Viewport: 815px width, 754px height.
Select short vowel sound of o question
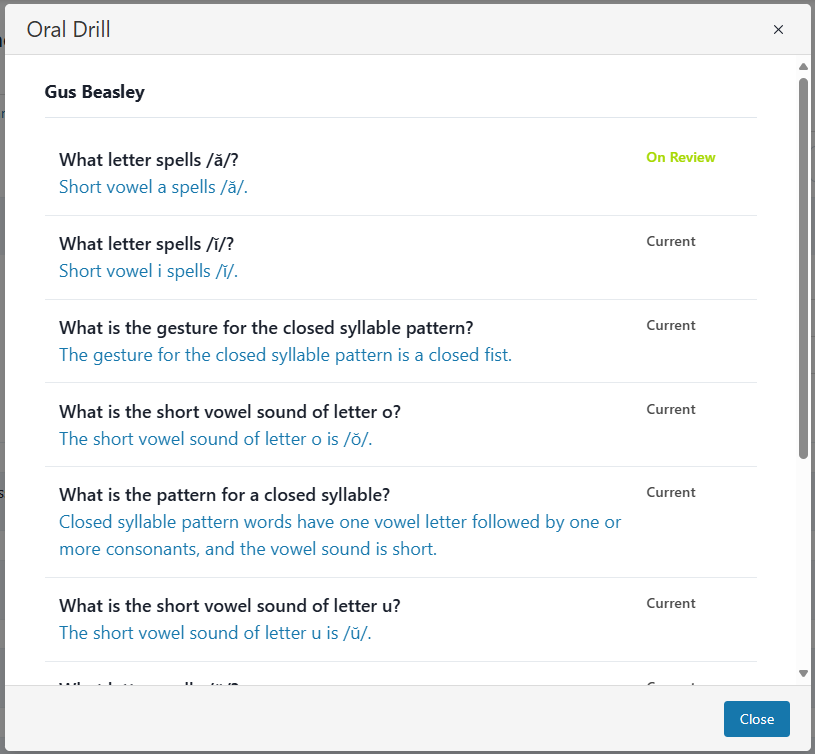coord(230,412)
